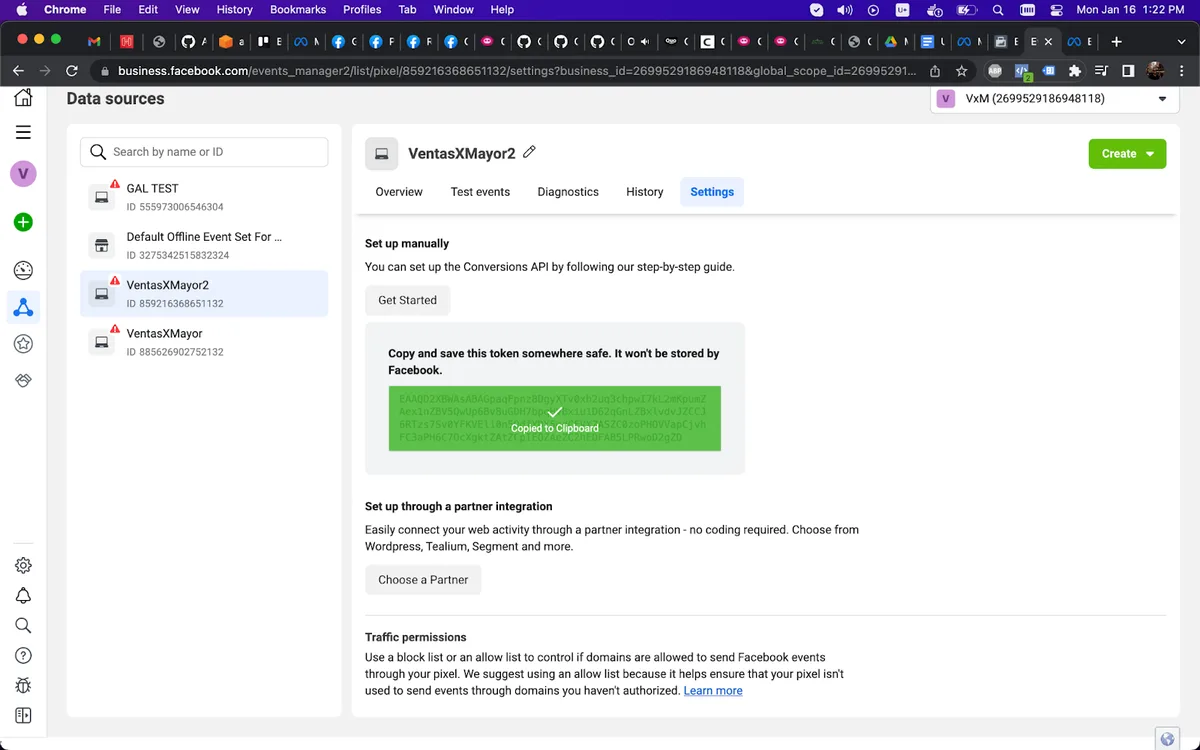Image resolution: width=1200 pixels, height=750 pixels.
Task: Click the Search by name or ID field
Action: click(205, 152)
